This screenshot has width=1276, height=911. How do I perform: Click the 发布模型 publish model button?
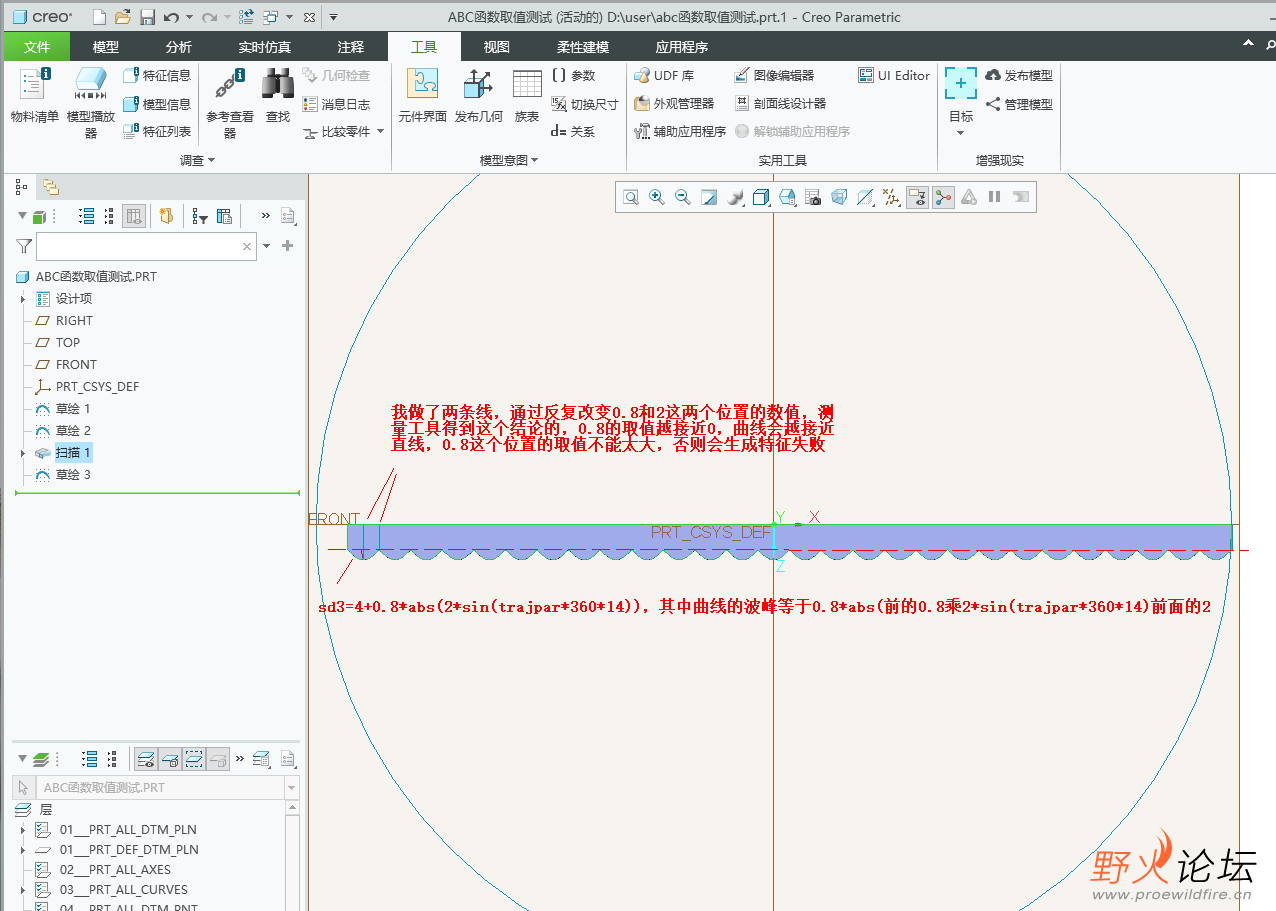click(x=1019, y=76)
